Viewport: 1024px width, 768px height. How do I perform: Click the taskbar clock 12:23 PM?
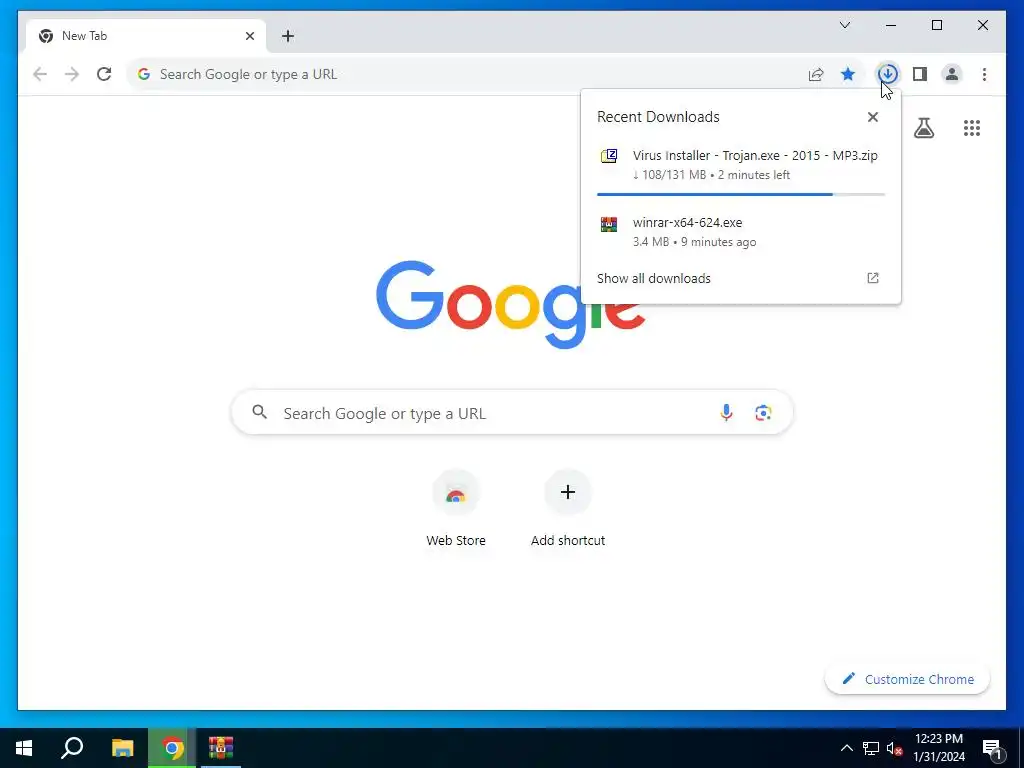point(938,739)
